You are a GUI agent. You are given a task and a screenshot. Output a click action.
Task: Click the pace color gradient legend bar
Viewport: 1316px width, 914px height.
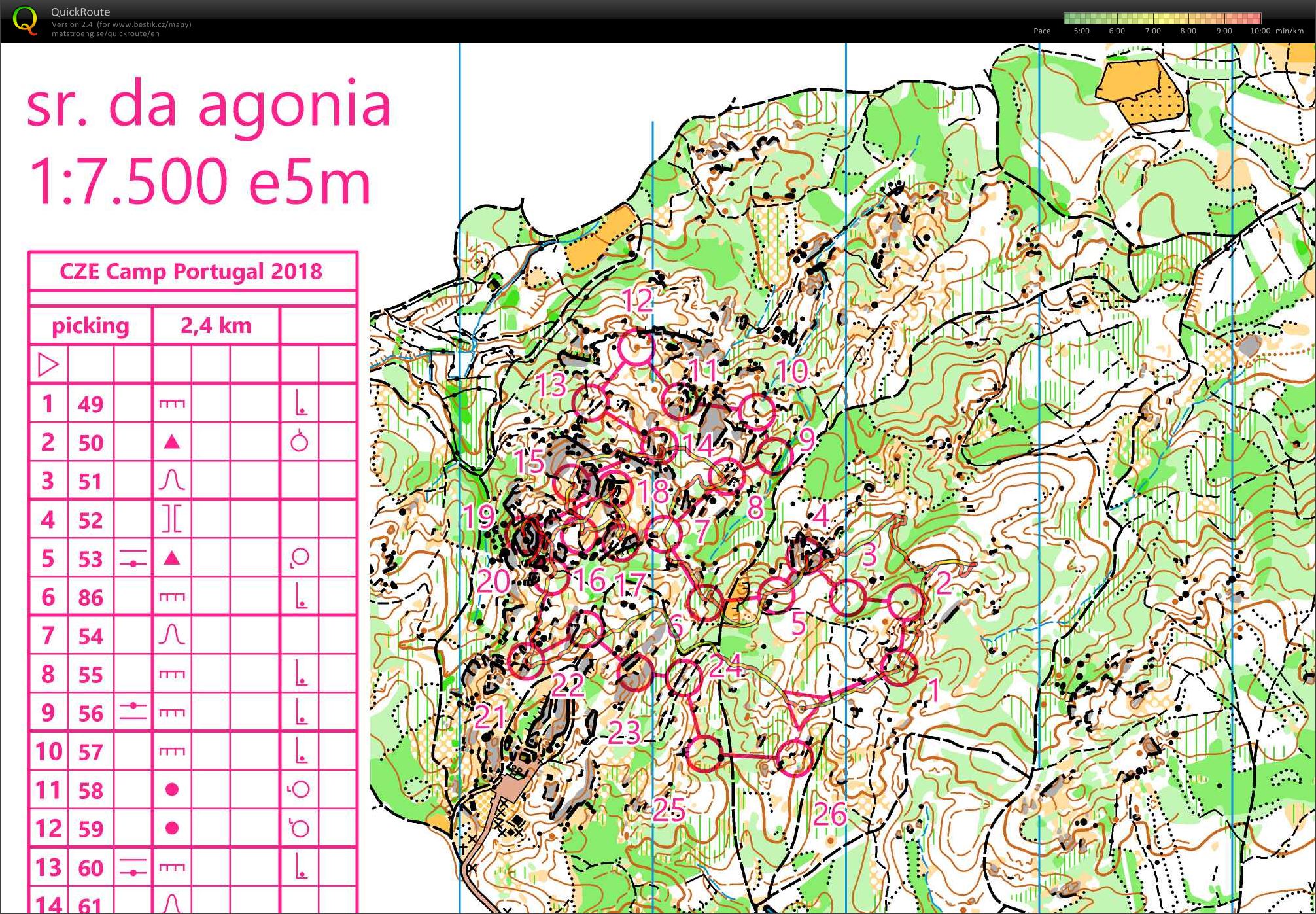click(x=1162, y=18)
